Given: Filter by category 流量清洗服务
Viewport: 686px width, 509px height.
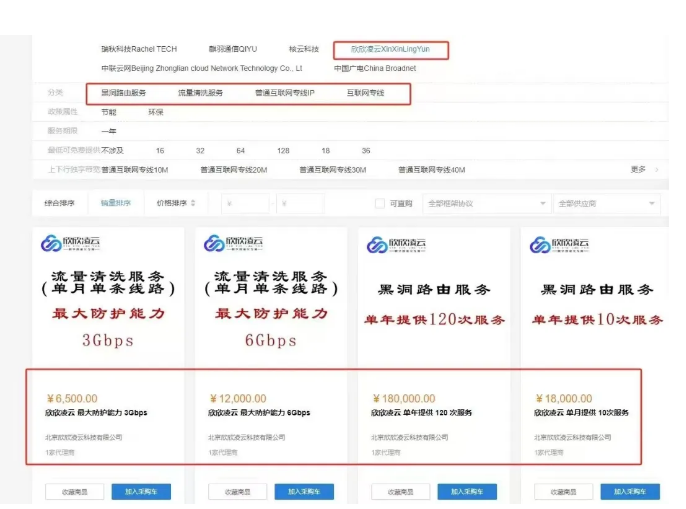Looking at the screenshot, I should [200, 93].
